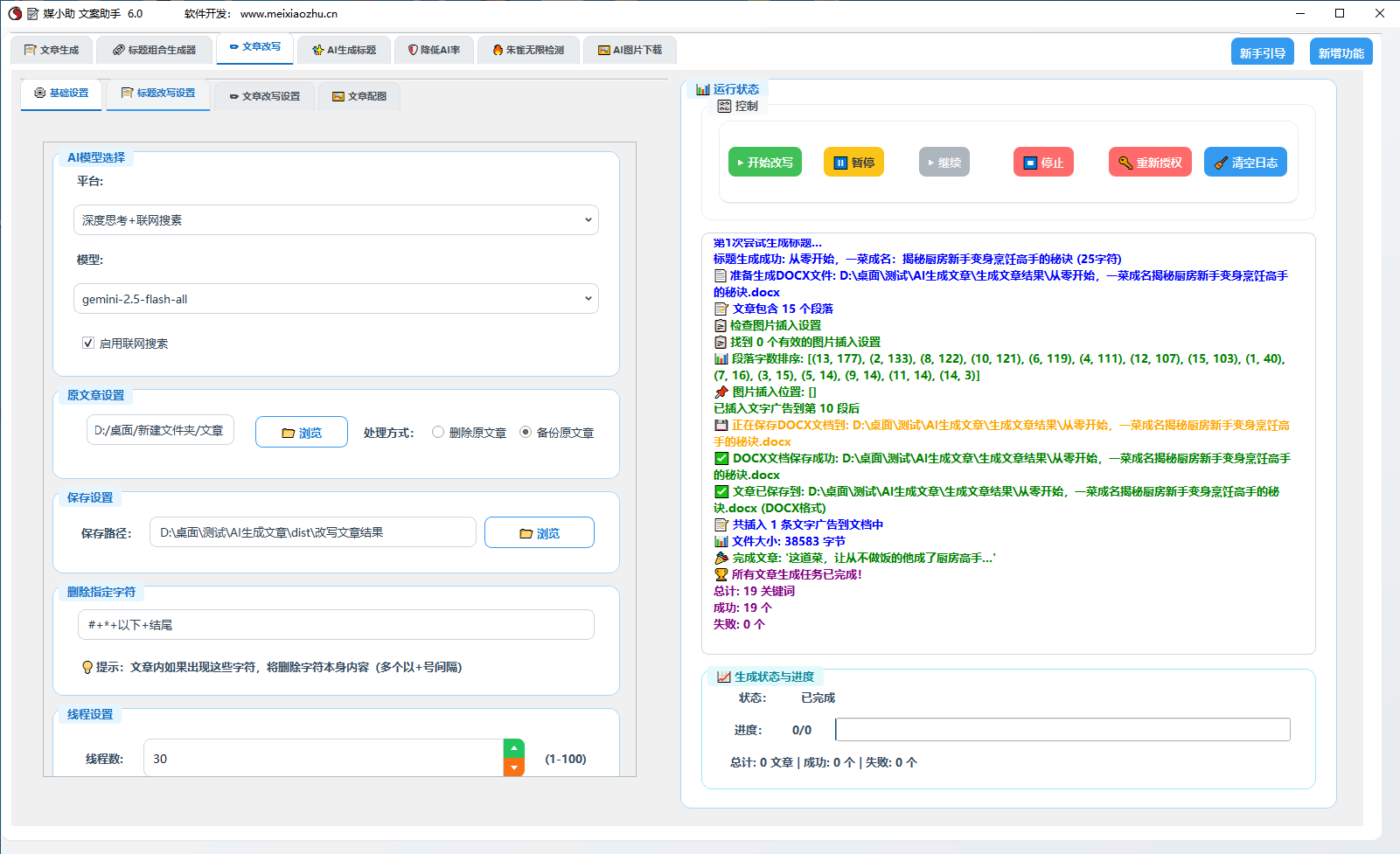Open the 标题改写设置 tab
The height and width of the screenshot is (854, 1400).
click(158, 93)
